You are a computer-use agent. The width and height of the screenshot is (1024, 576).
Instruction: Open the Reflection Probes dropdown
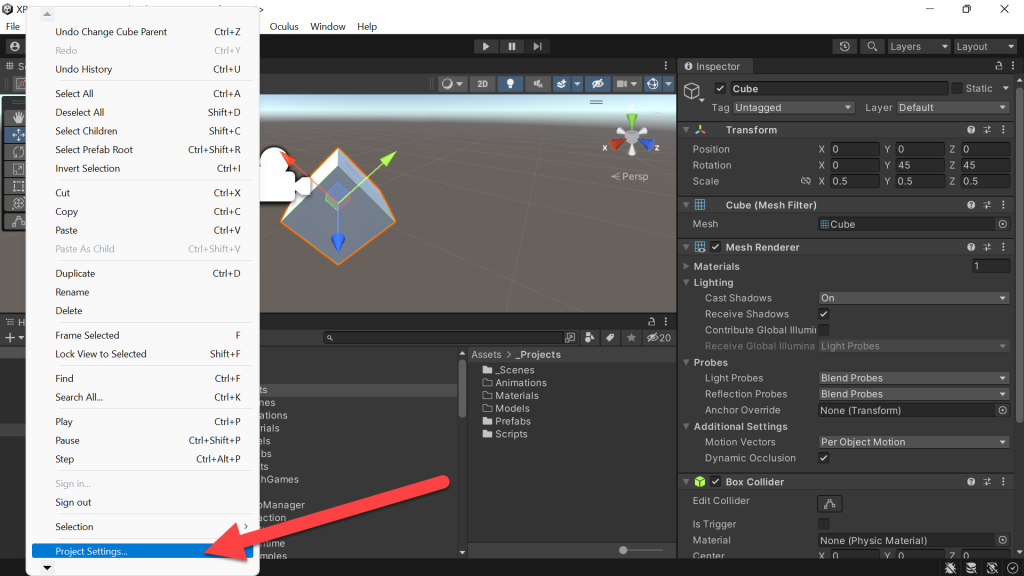click(x=913, y=394)
